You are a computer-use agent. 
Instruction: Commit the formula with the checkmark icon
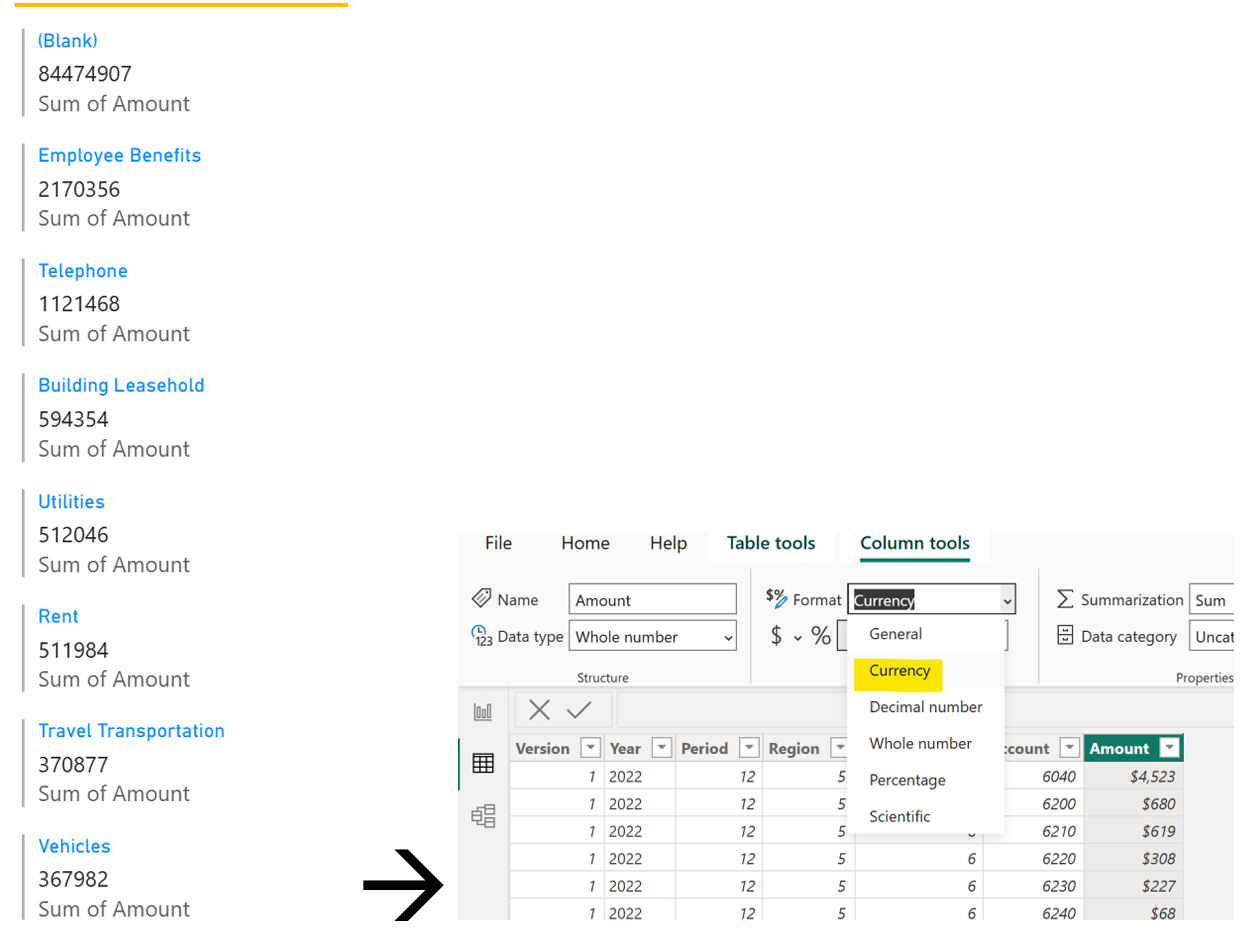coord(579,710)
